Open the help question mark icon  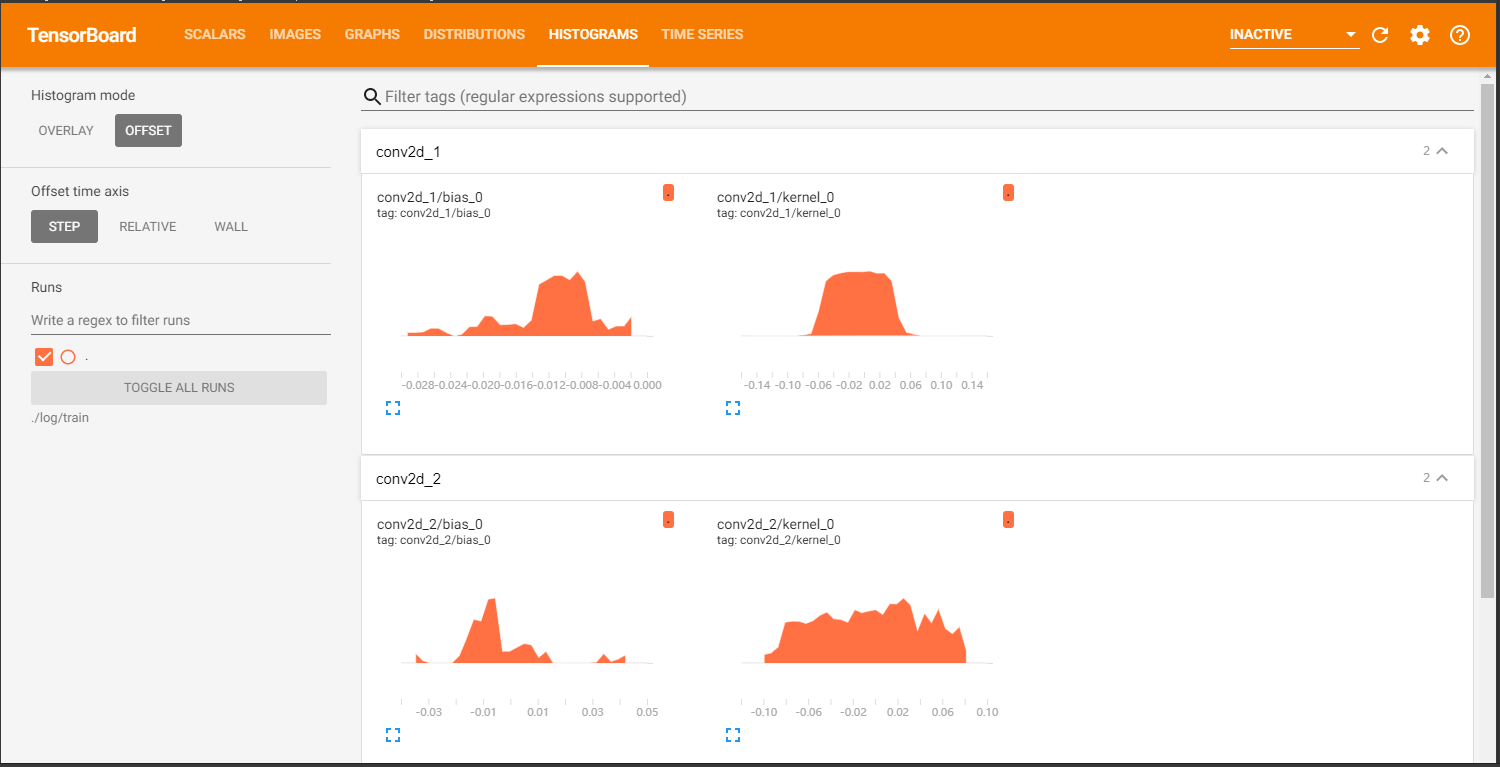[1460, 35]
